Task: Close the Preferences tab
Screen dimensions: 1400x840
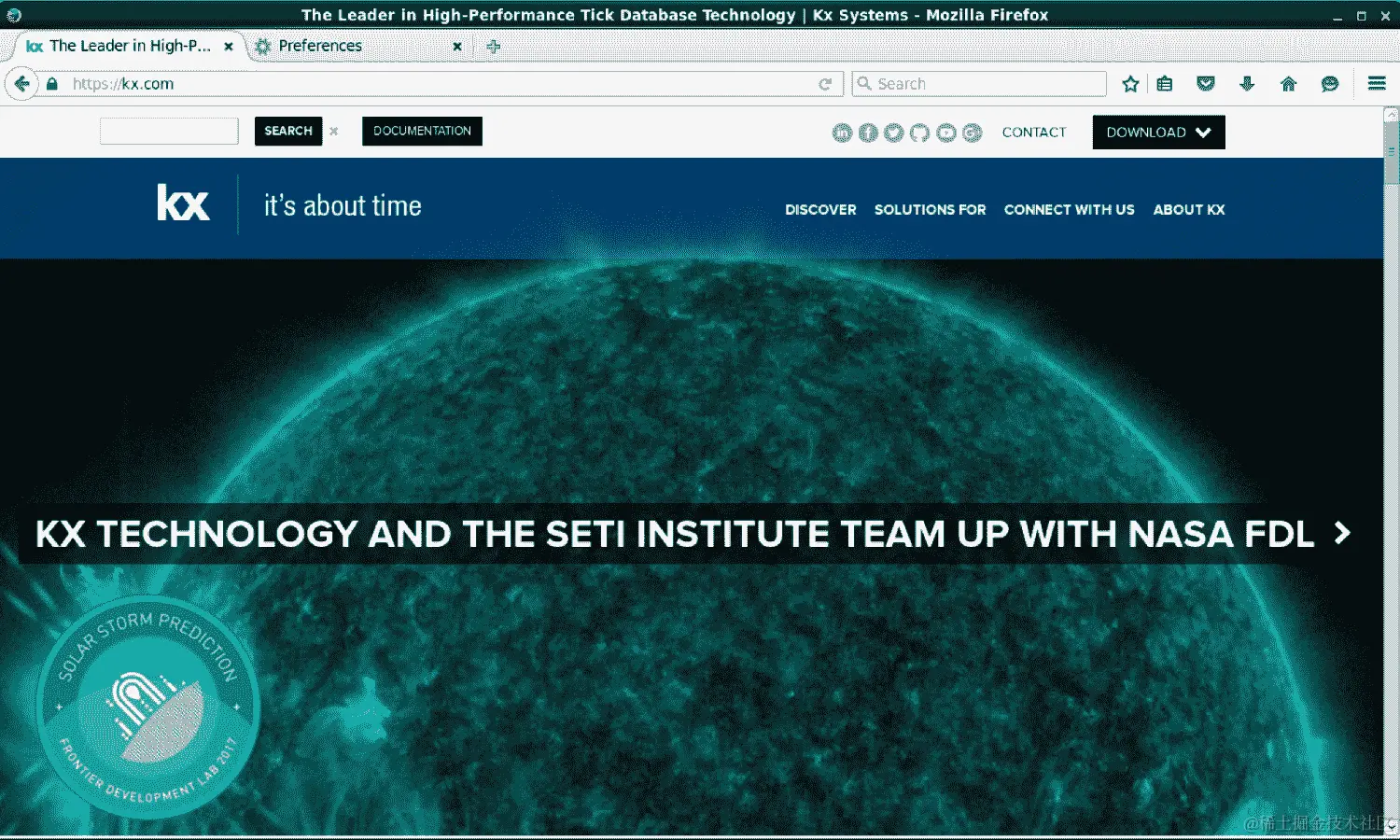Action: tap(457, 46)
